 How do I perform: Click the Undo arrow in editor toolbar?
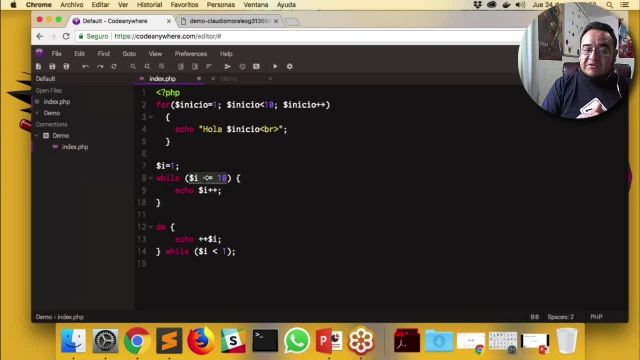(85, 66)
